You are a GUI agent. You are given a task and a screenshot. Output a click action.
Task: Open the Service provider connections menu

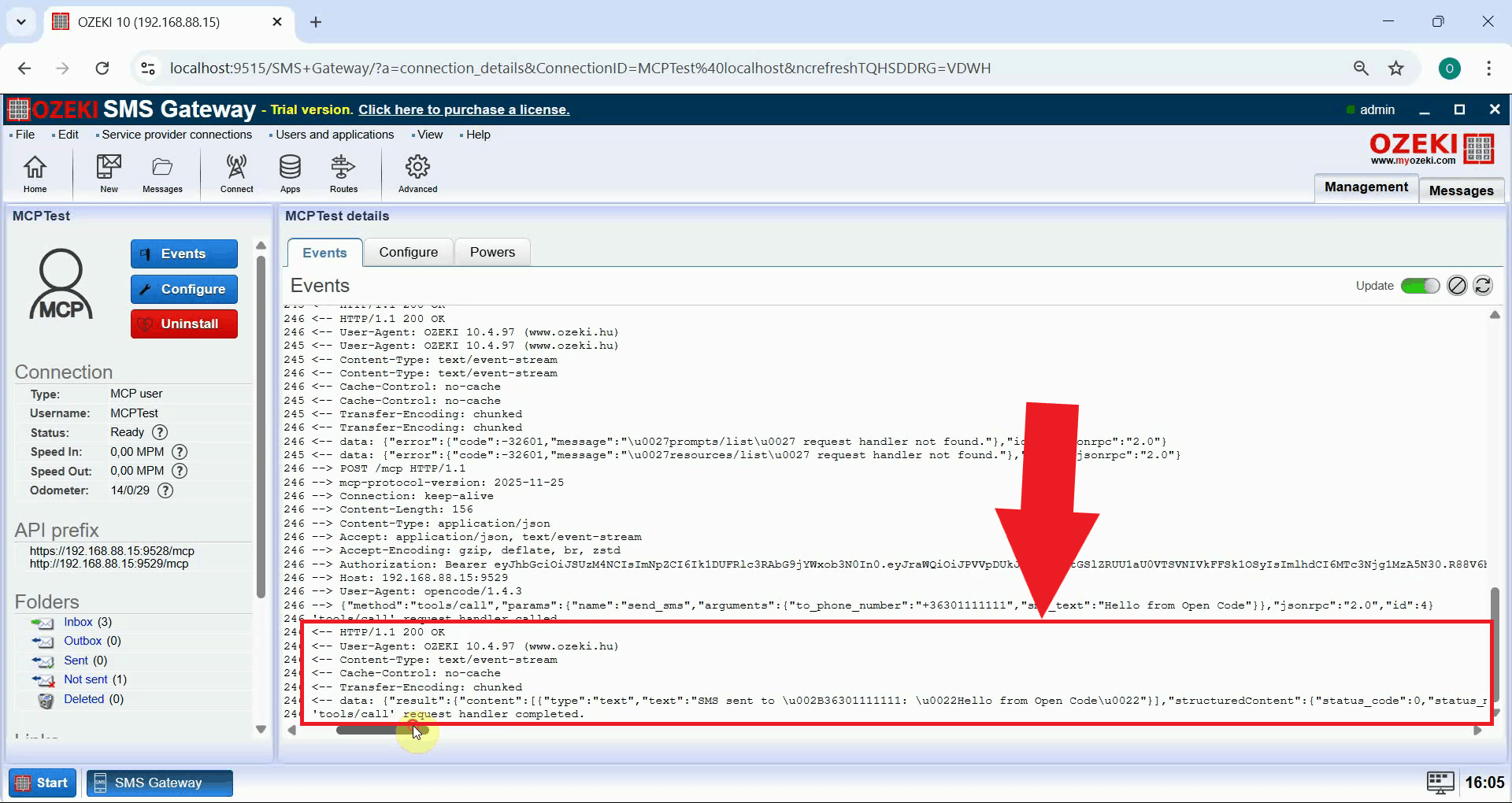176,135
